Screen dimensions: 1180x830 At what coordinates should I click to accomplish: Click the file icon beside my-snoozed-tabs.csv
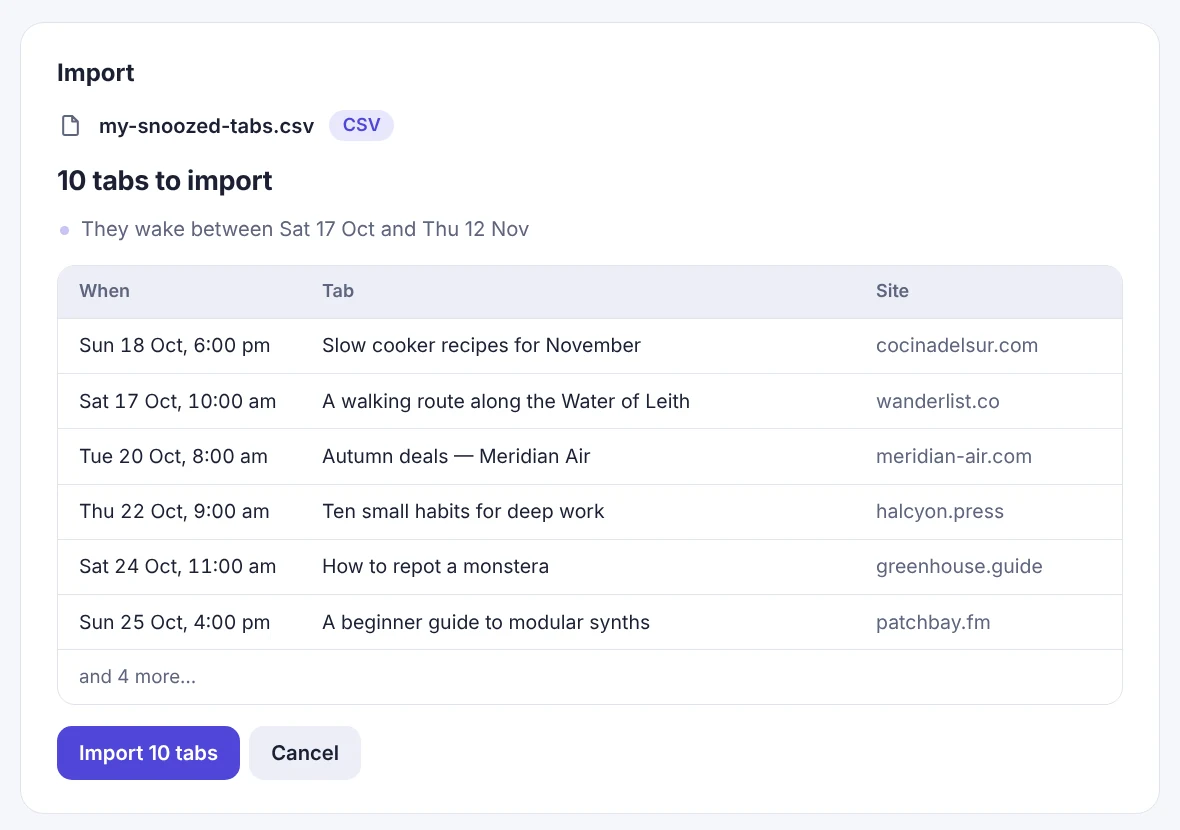[70, 125]
